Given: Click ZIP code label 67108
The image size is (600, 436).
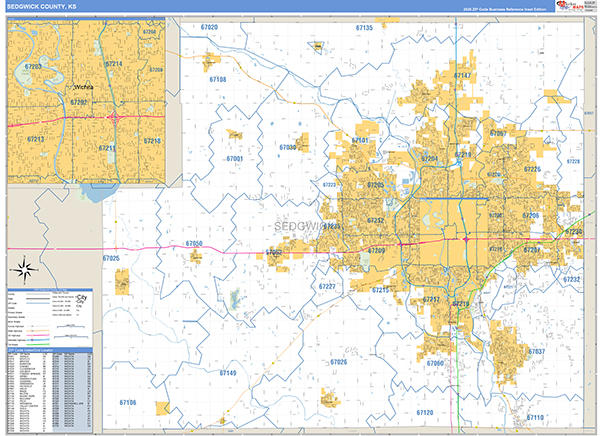Looking at the screenshot, I should pos(217,79).
